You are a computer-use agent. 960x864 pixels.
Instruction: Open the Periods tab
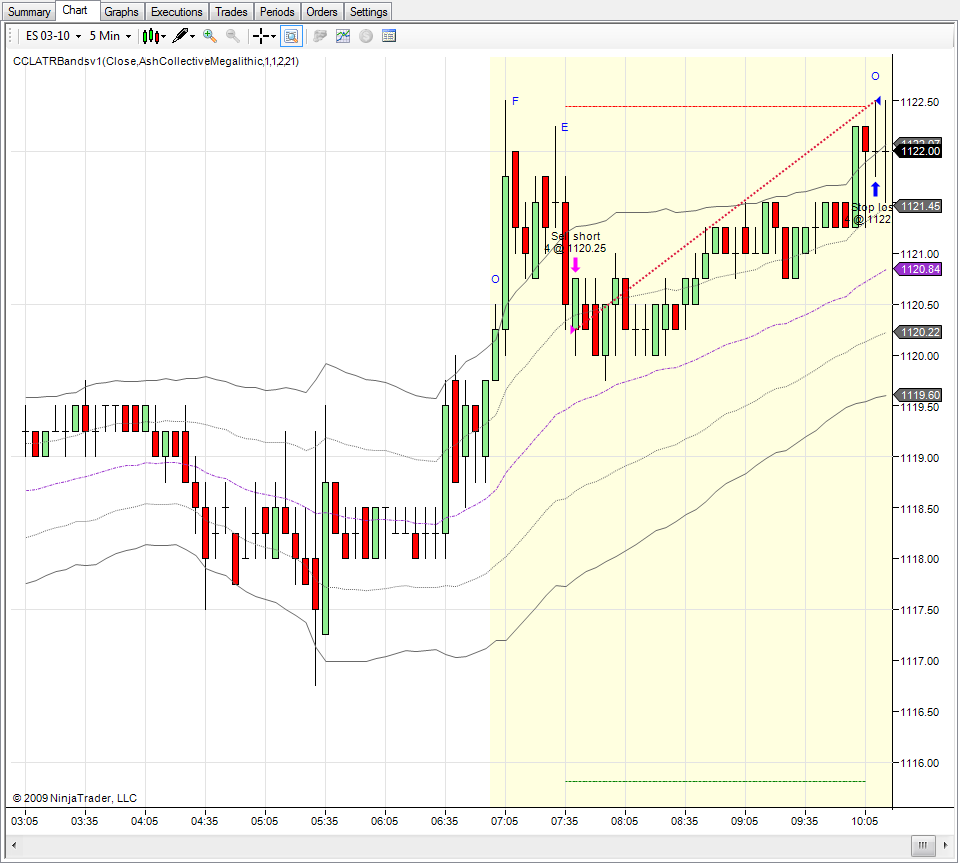coord(277,12)
